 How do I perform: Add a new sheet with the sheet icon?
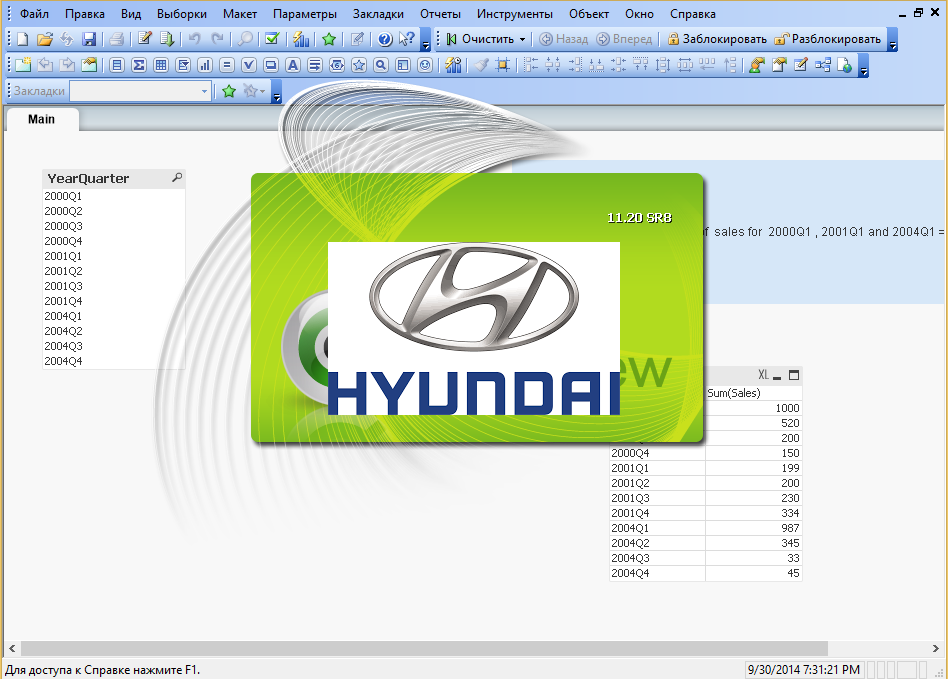pyautogui.click(x=23, y=65)
